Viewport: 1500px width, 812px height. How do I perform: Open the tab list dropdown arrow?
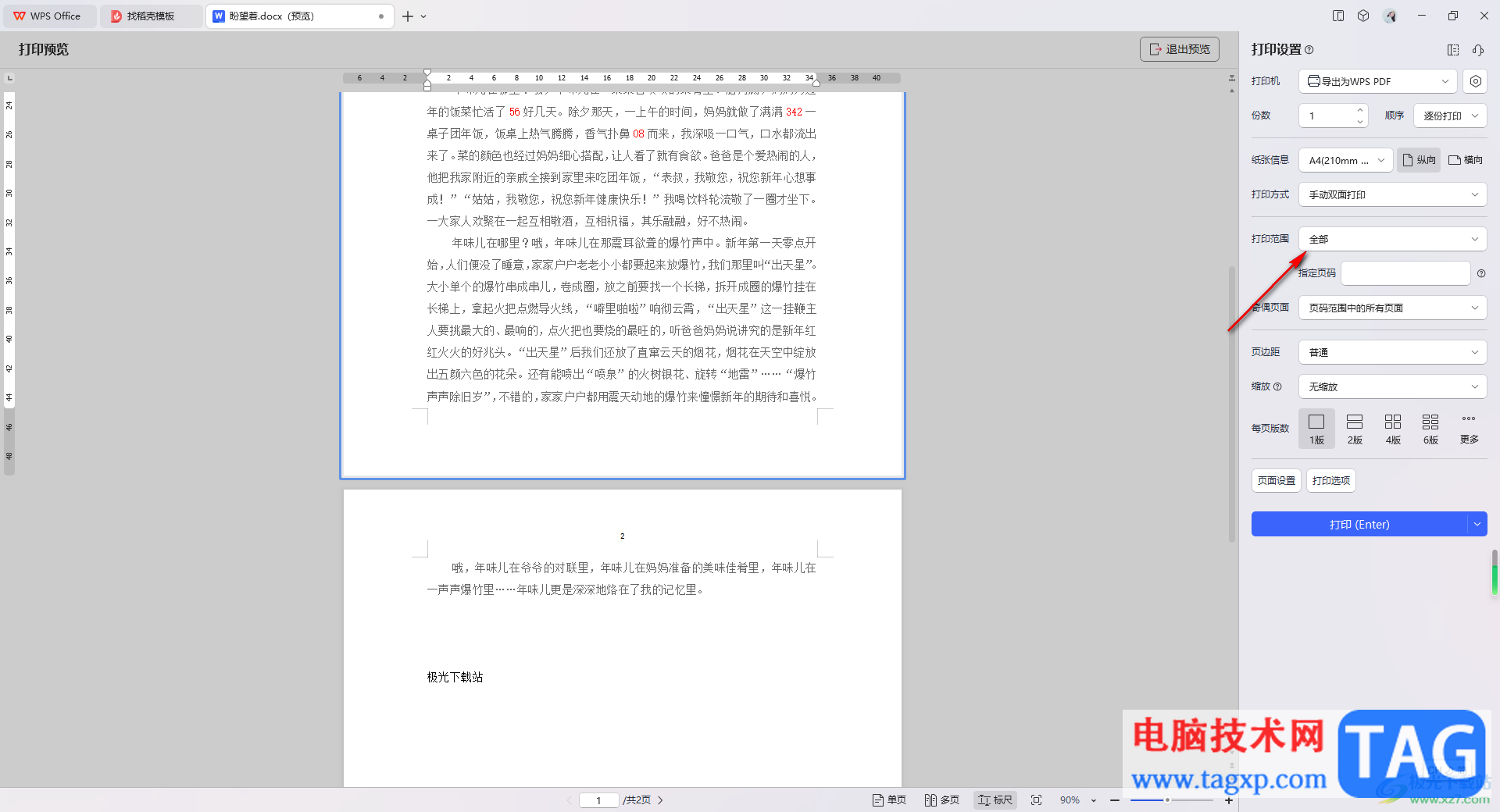pos(423,16)
